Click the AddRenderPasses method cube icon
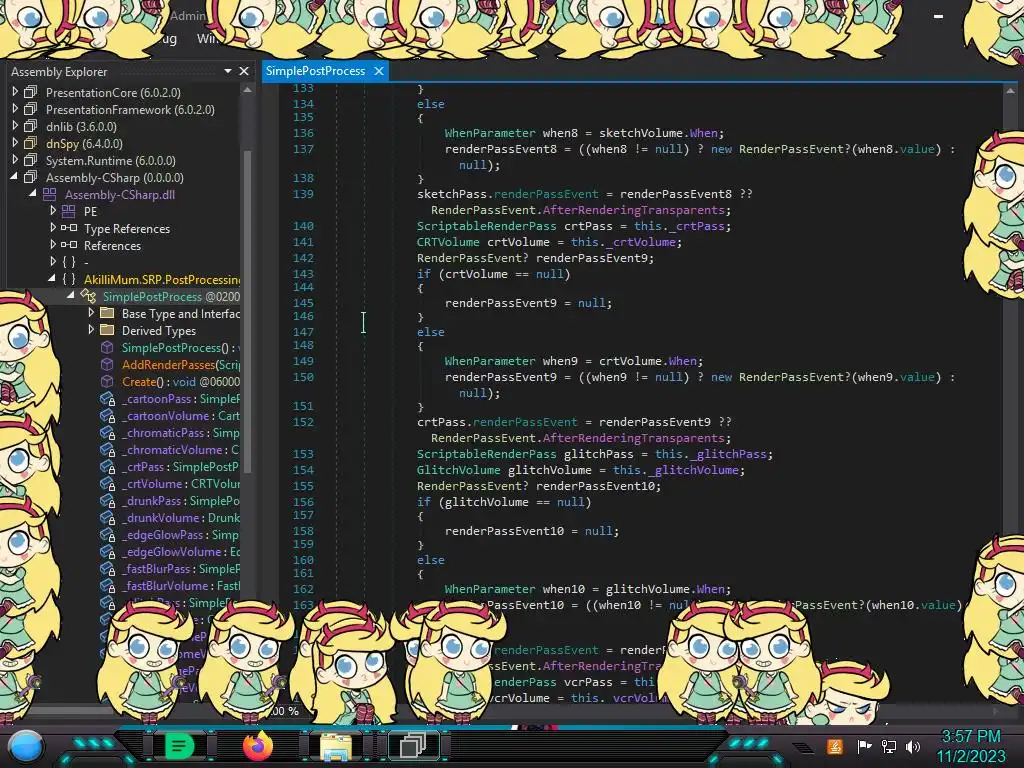The height and width of the screenshot is (768, 1024). (107, 364)
